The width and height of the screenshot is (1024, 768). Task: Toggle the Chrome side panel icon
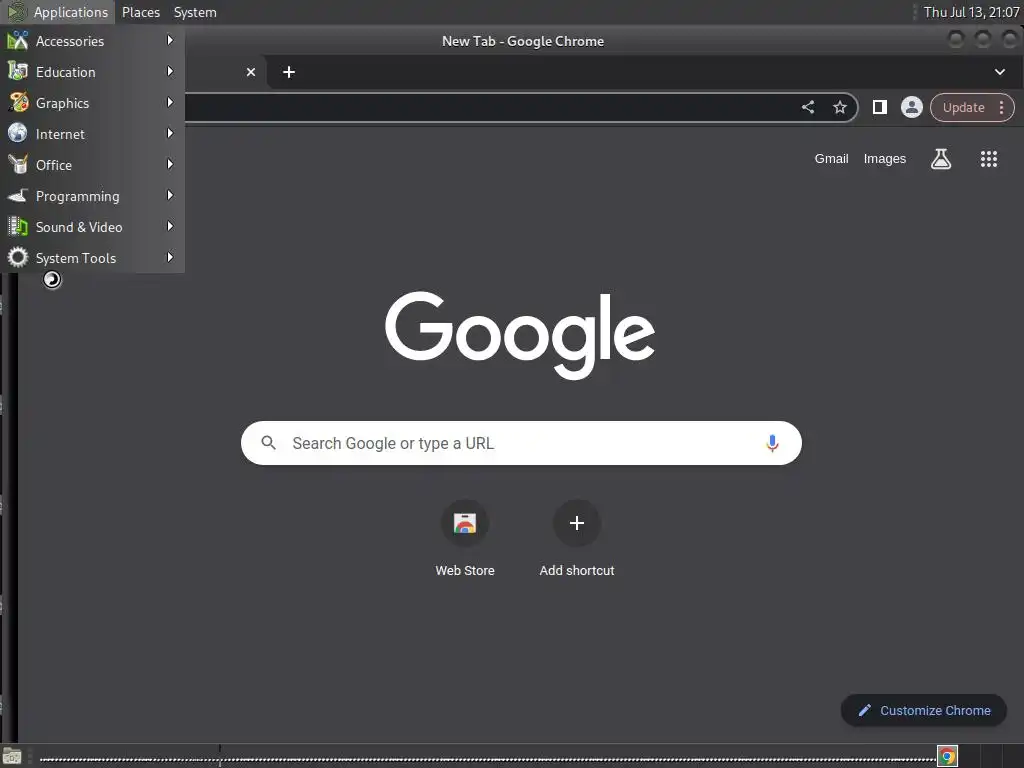click(x=880, y=107)
